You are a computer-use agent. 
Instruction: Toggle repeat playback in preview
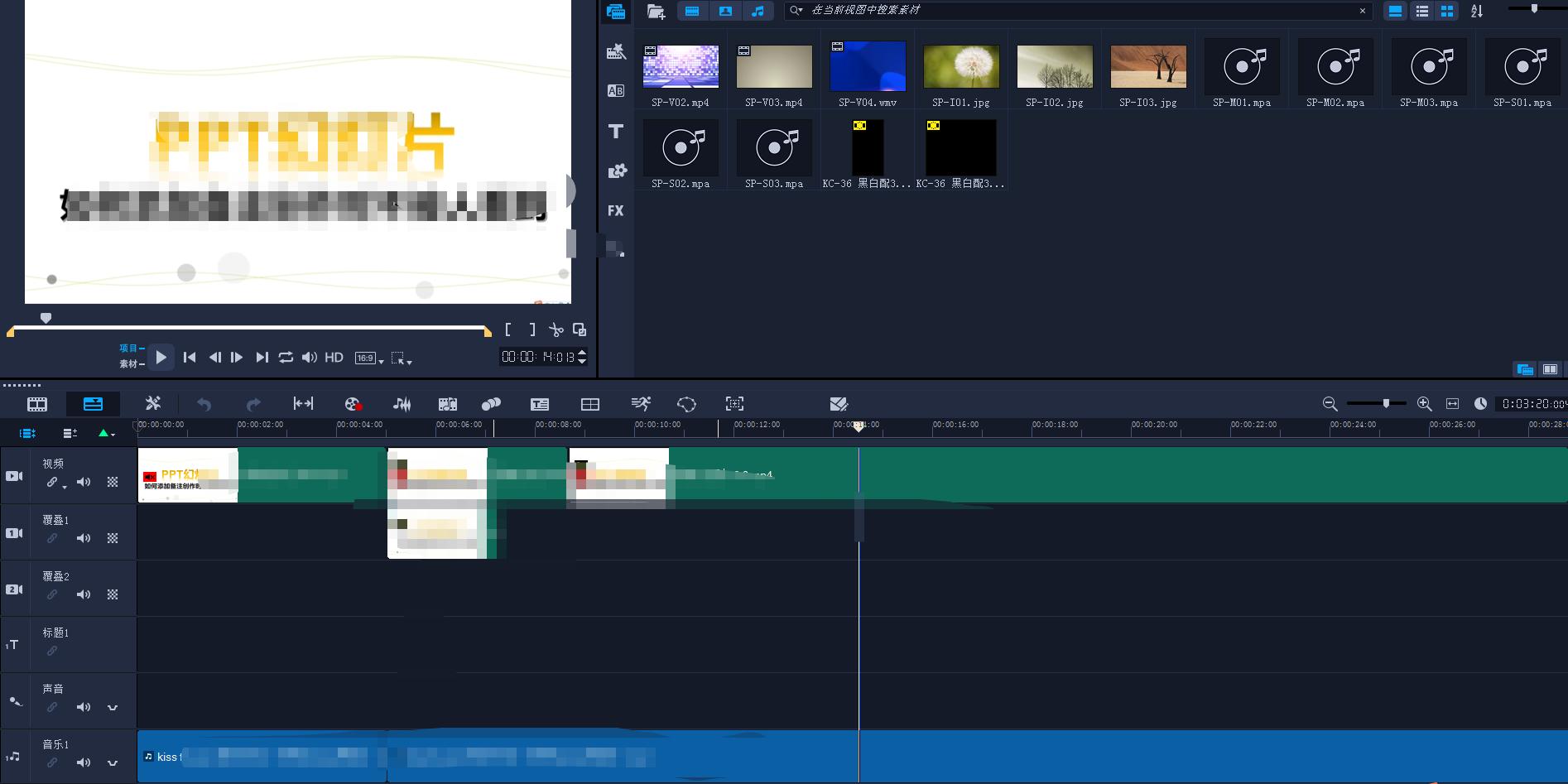pyautogui.click(x=286, y=357)
